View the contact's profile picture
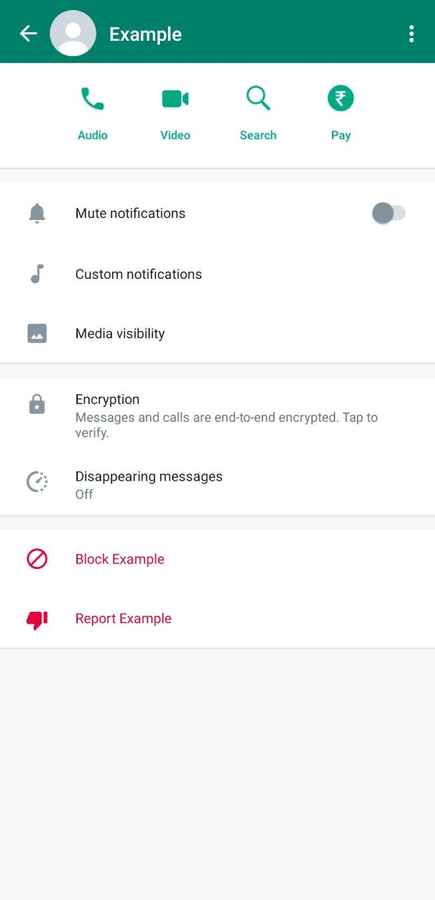This screenshot has width=435, height=900. [73, 34]
